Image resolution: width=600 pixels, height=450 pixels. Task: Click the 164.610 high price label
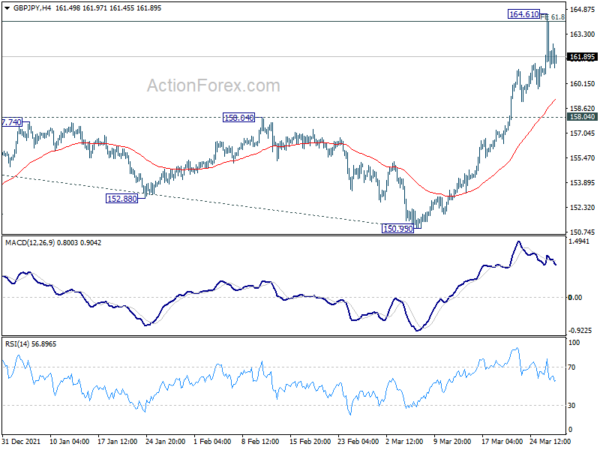(x=524, y=14)
